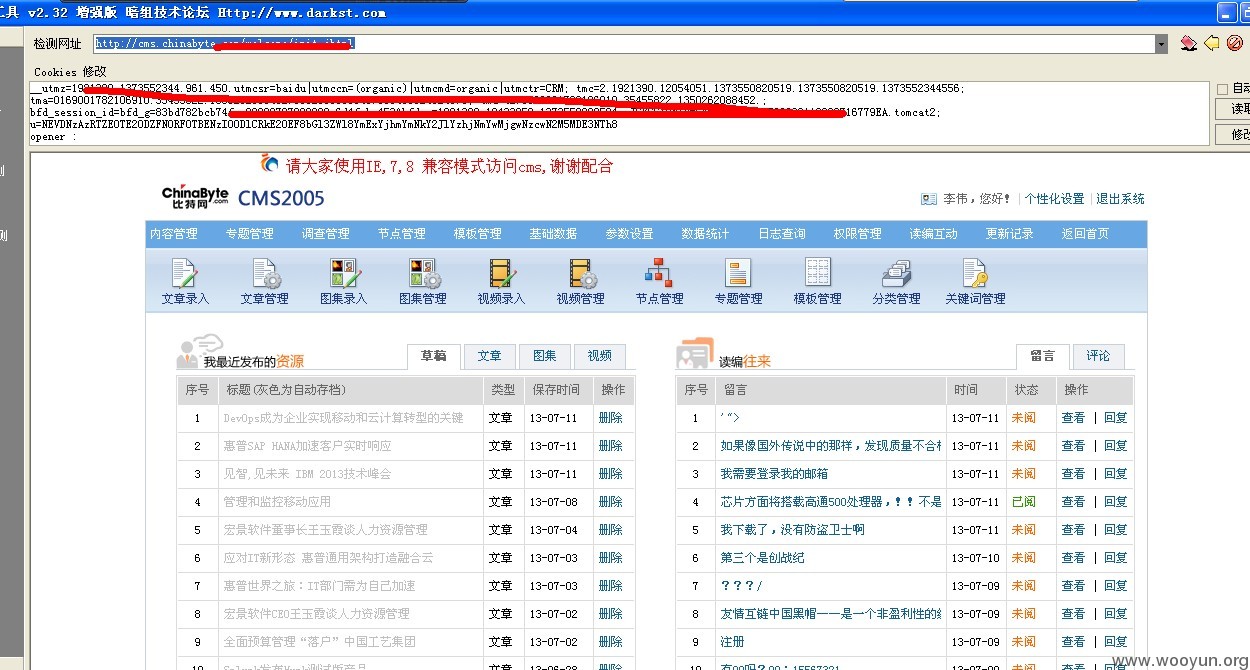1250x670 pixels.
Task: Open 文章录入 article entry icon
Action: click(185, 282)
